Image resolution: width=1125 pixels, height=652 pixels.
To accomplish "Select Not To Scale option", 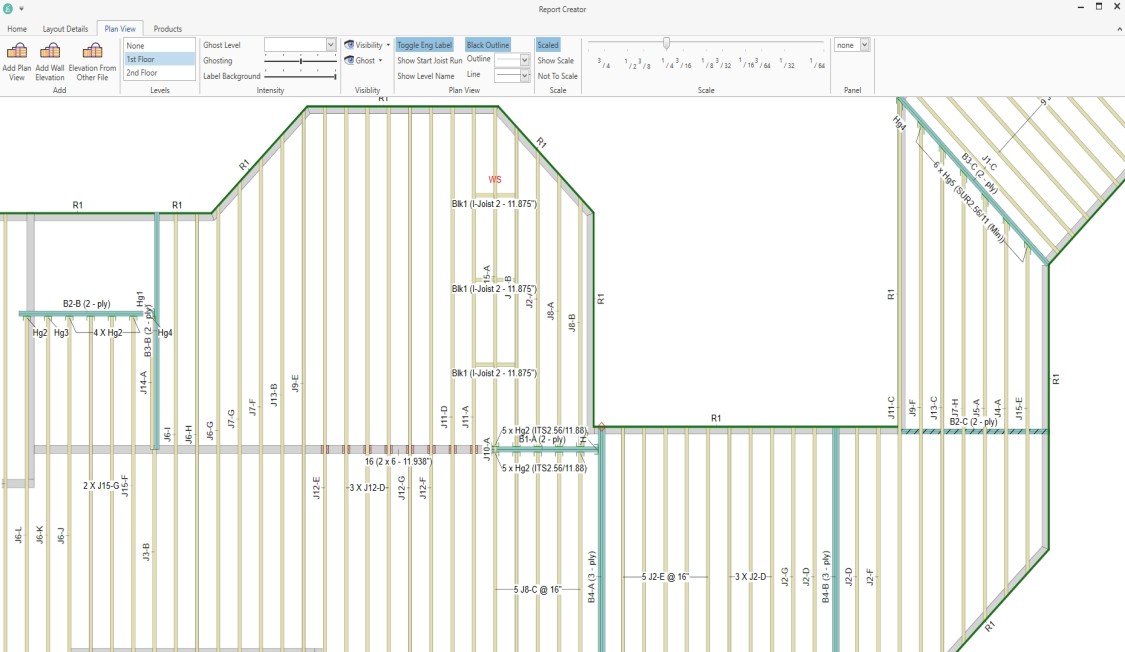I will click(x=557, y=76).
